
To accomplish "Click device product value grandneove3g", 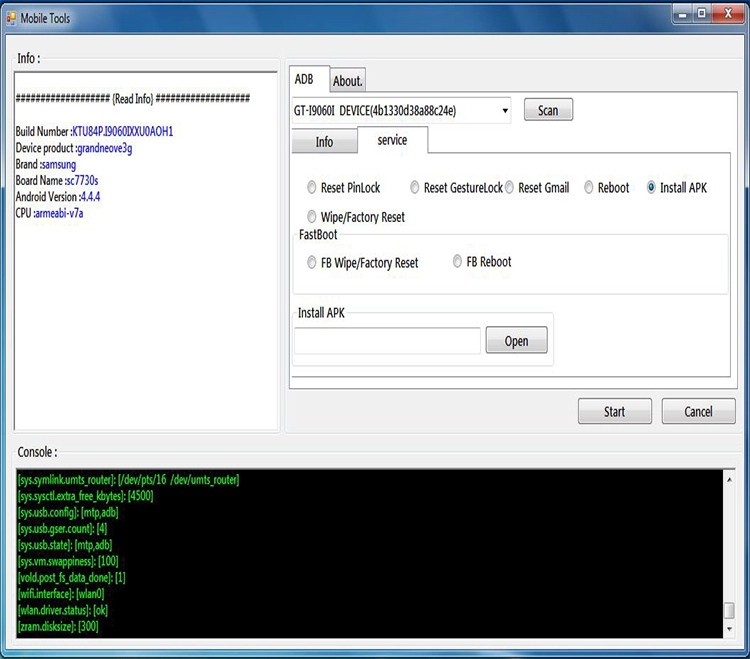I will tap(105, 148).
